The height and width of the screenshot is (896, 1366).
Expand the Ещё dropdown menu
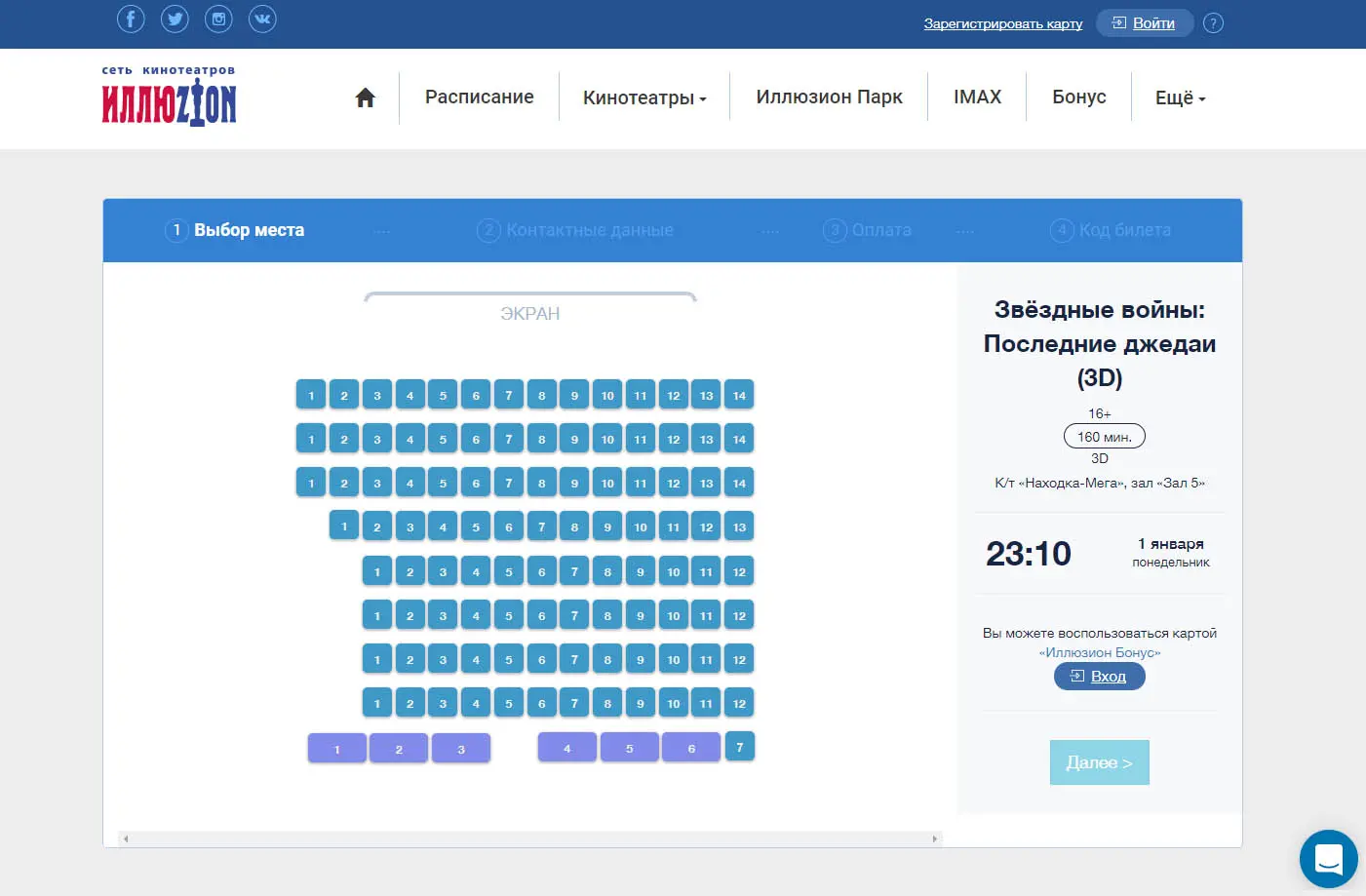click(1181, 97)
